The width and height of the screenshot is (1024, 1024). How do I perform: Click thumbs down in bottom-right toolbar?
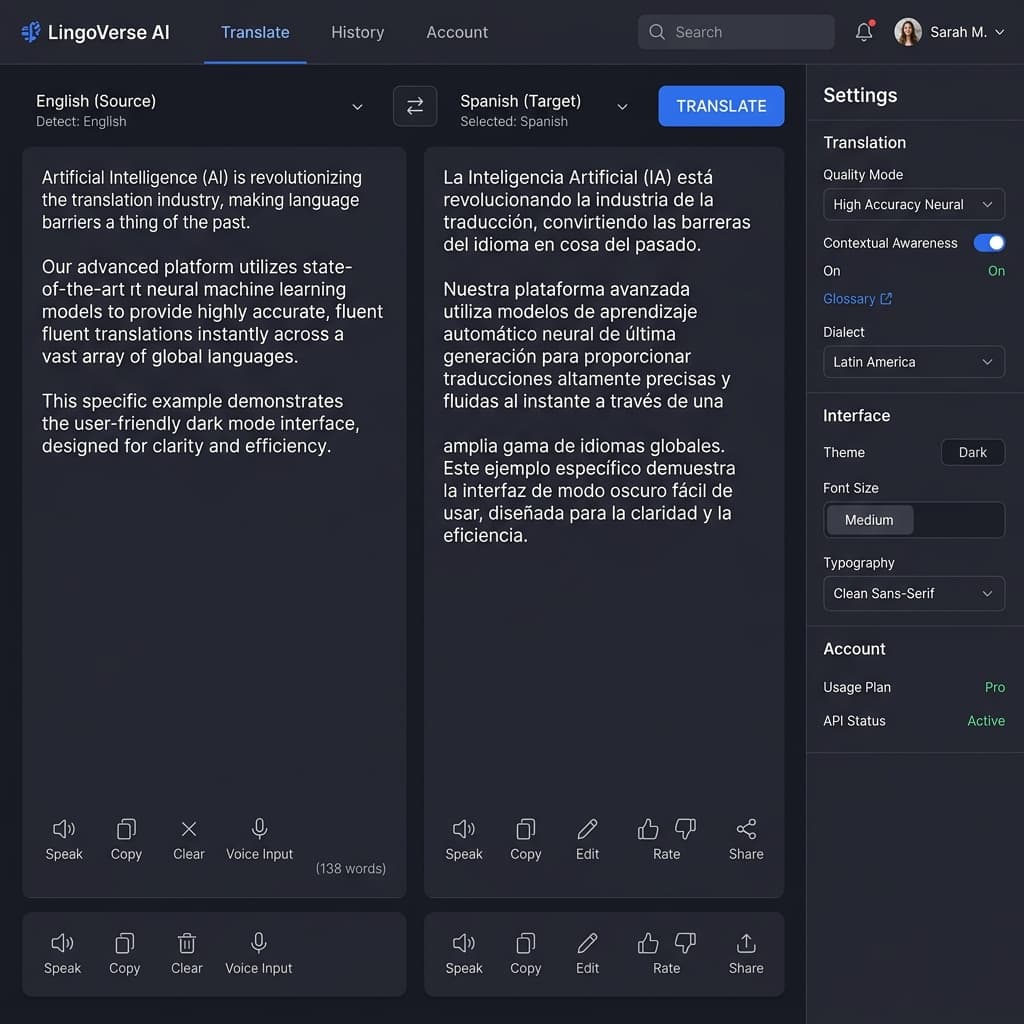(x=685, y=943)
